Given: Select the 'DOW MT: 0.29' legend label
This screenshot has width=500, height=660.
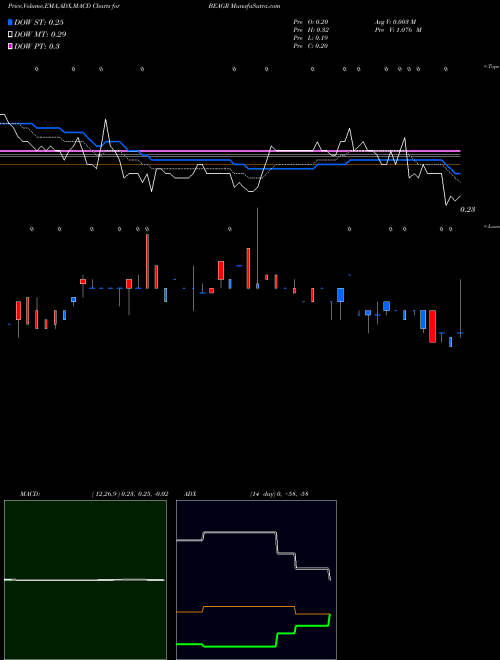Looking at the screenshot, I should point(40,34).
